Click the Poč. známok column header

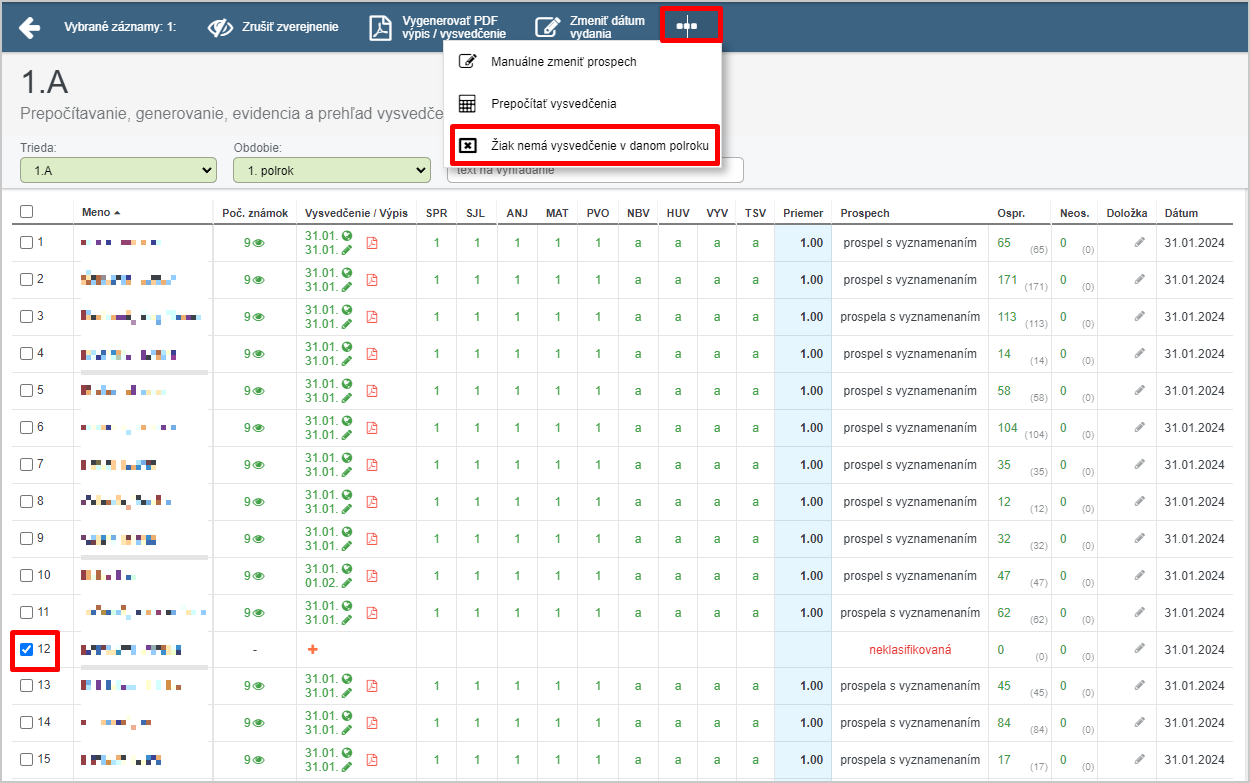click(x=255, y=213)
